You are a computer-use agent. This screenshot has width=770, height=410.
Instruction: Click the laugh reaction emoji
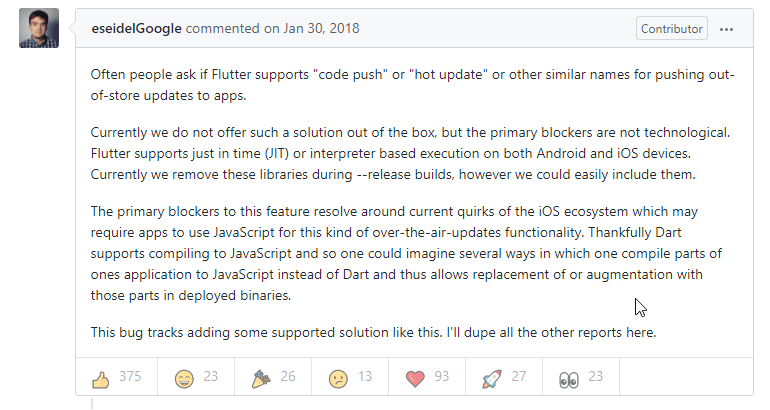pos(184,379)
